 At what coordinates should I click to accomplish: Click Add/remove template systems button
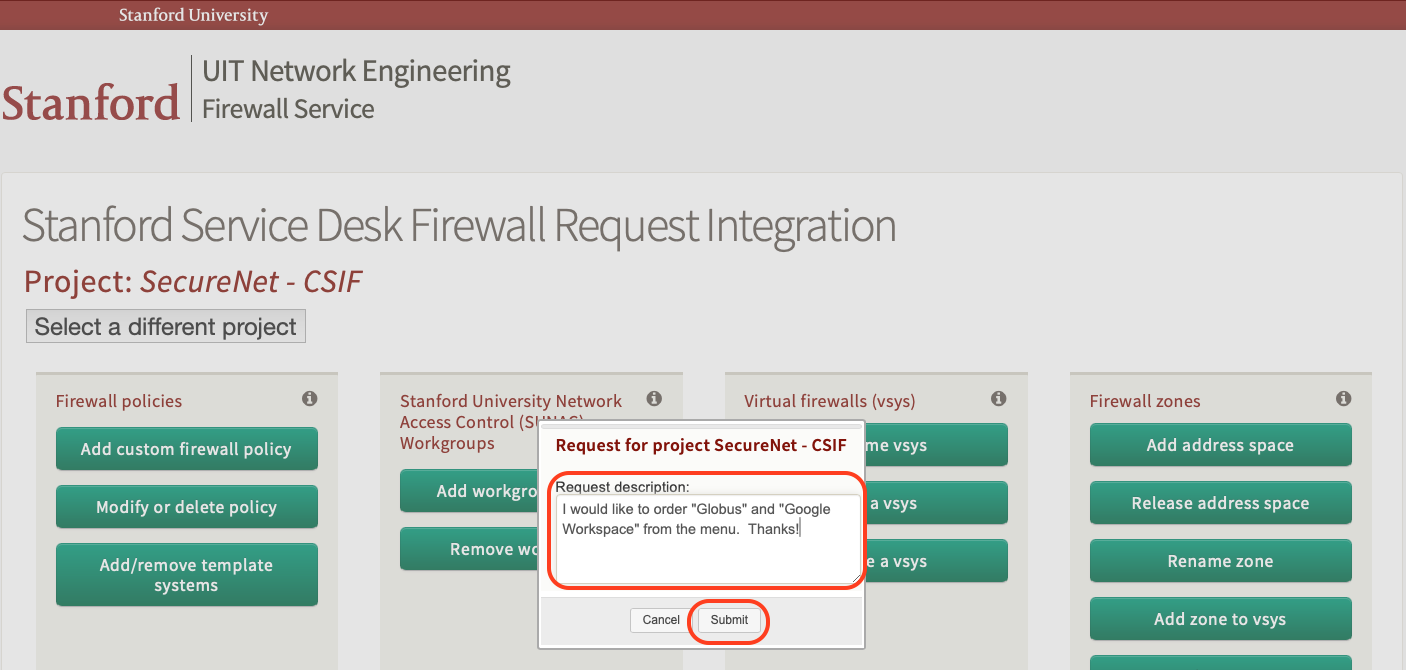(187, 575)
